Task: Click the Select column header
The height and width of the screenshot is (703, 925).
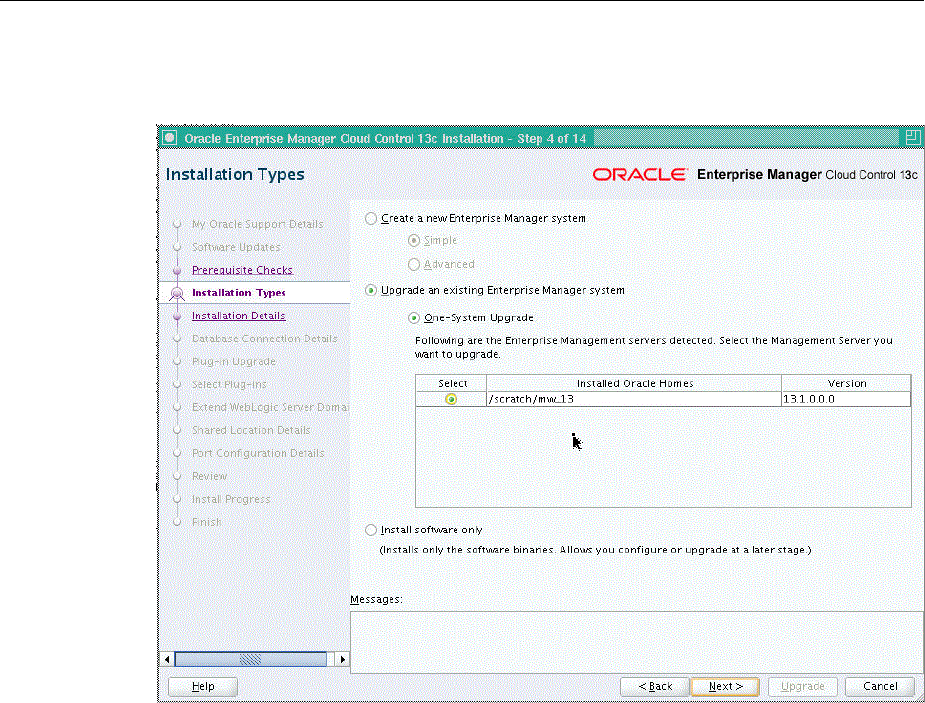Action: point(451,383)
